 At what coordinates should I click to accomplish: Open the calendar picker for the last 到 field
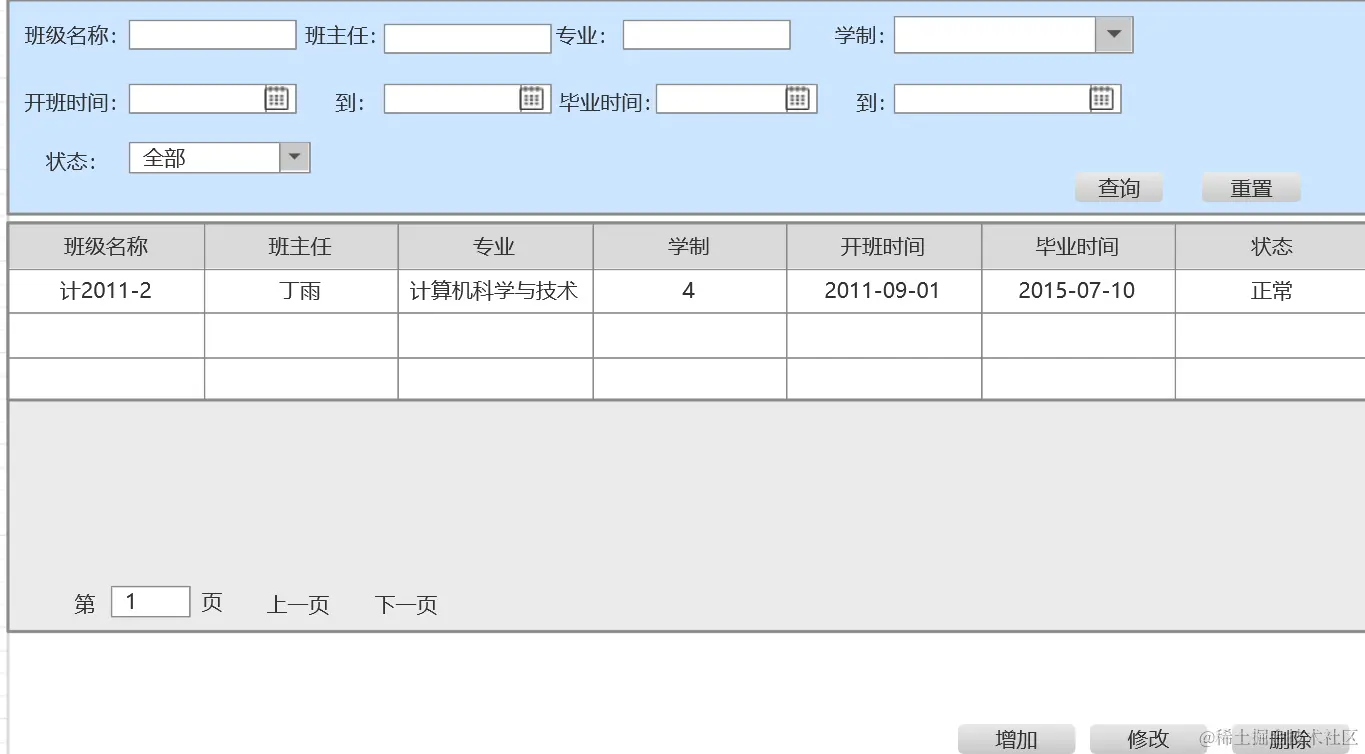click(1103, 98)
